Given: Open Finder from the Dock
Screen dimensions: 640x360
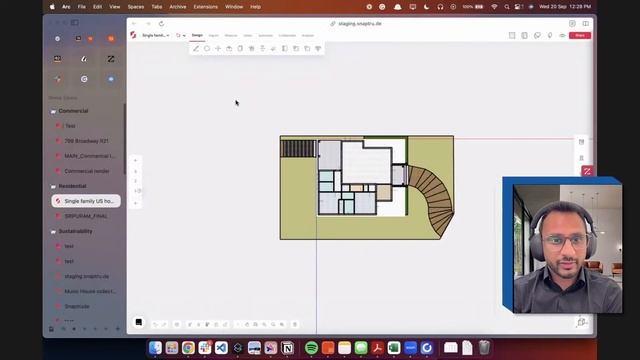Looking at the screenshot, I should click(x=155, y=348).
